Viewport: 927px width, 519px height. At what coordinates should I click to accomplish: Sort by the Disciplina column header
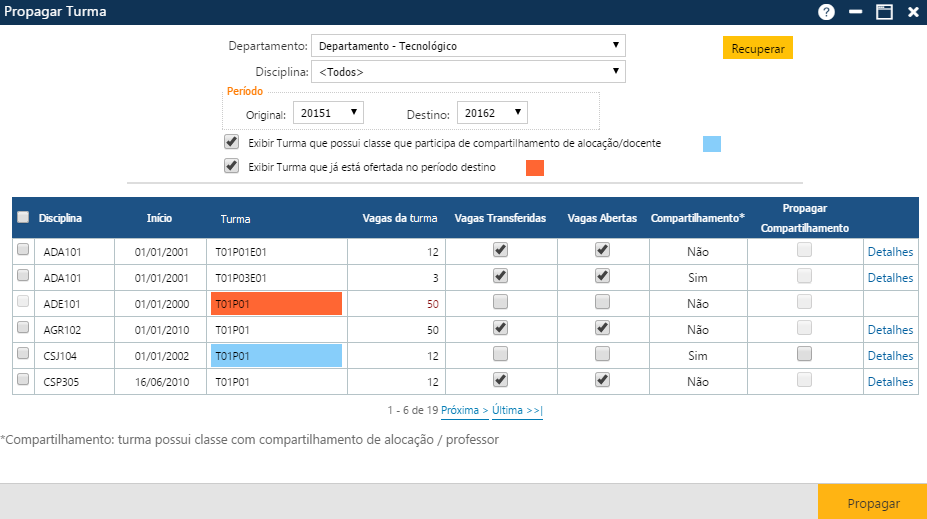(60, 218)
